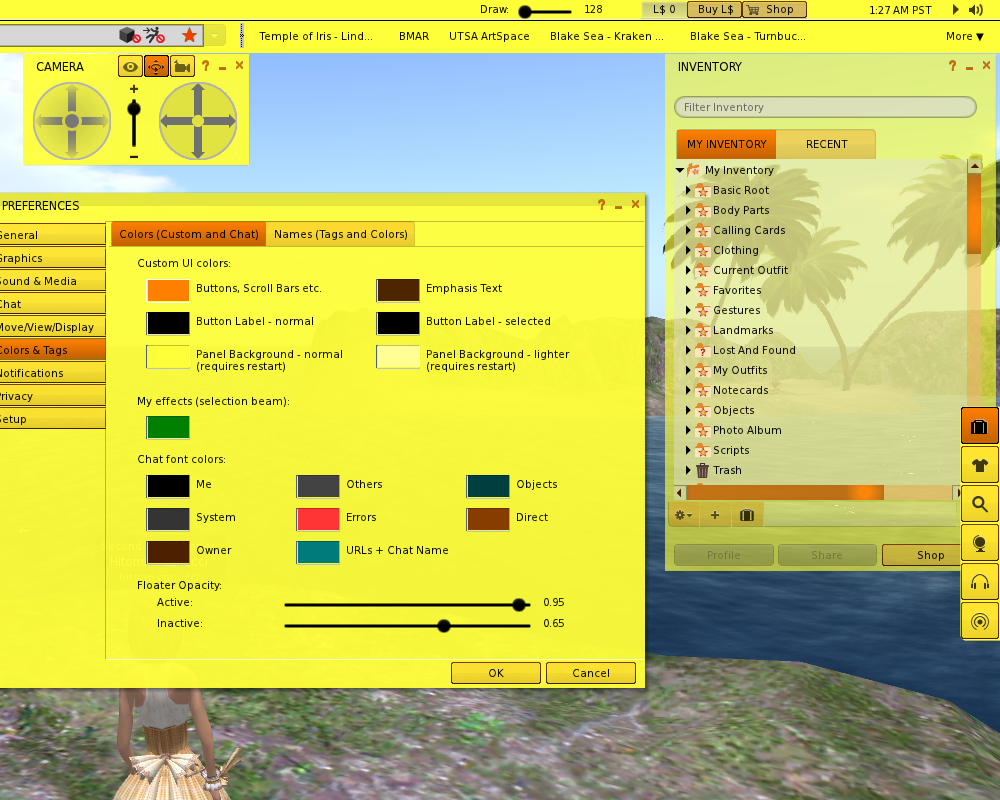Screen dimensions: 1000x800
Task: Click the eye camera view icon
Action: pyautogui.click(x=130, y=67)
